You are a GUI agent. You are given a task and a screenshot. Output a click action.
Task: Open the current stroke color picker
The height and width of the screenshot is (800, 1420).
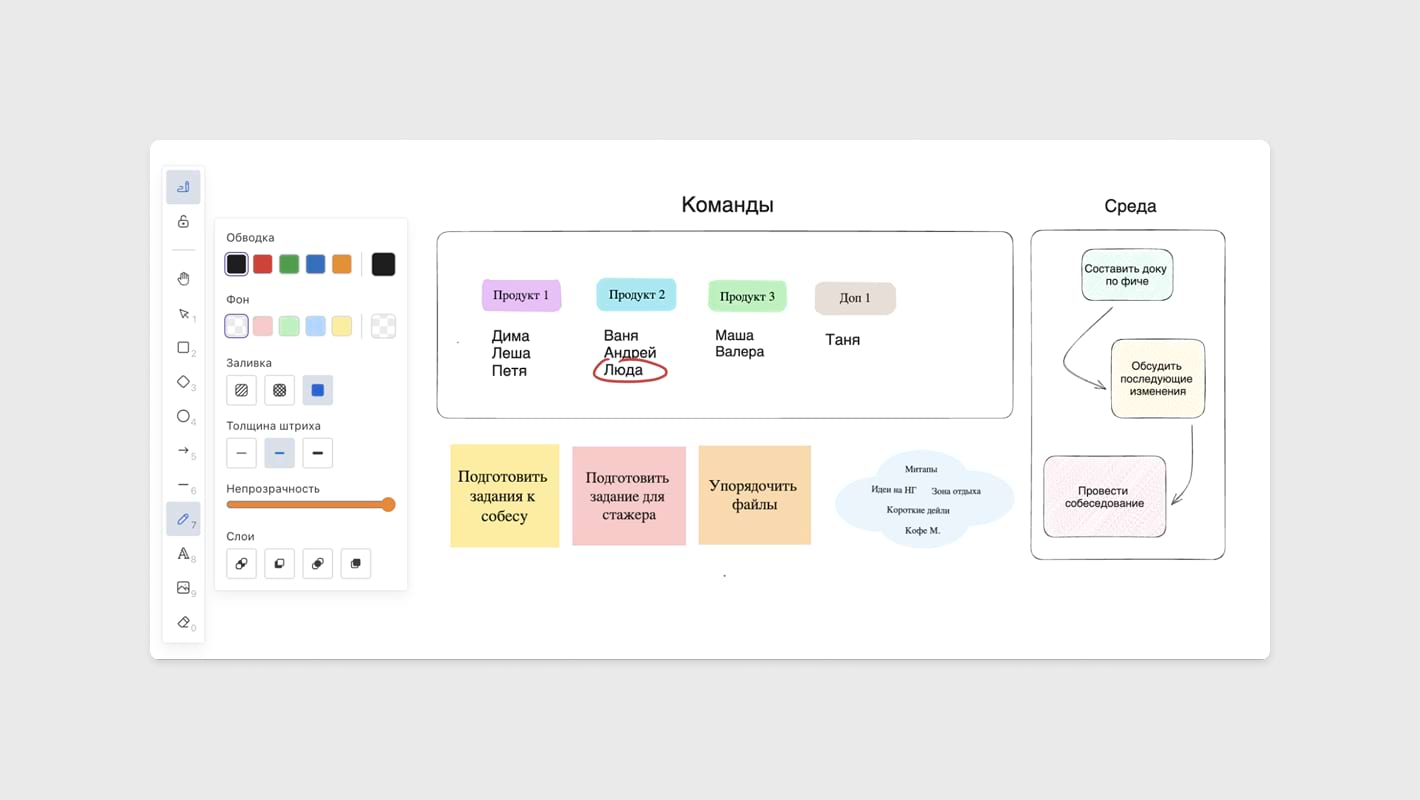pos(383,264)
